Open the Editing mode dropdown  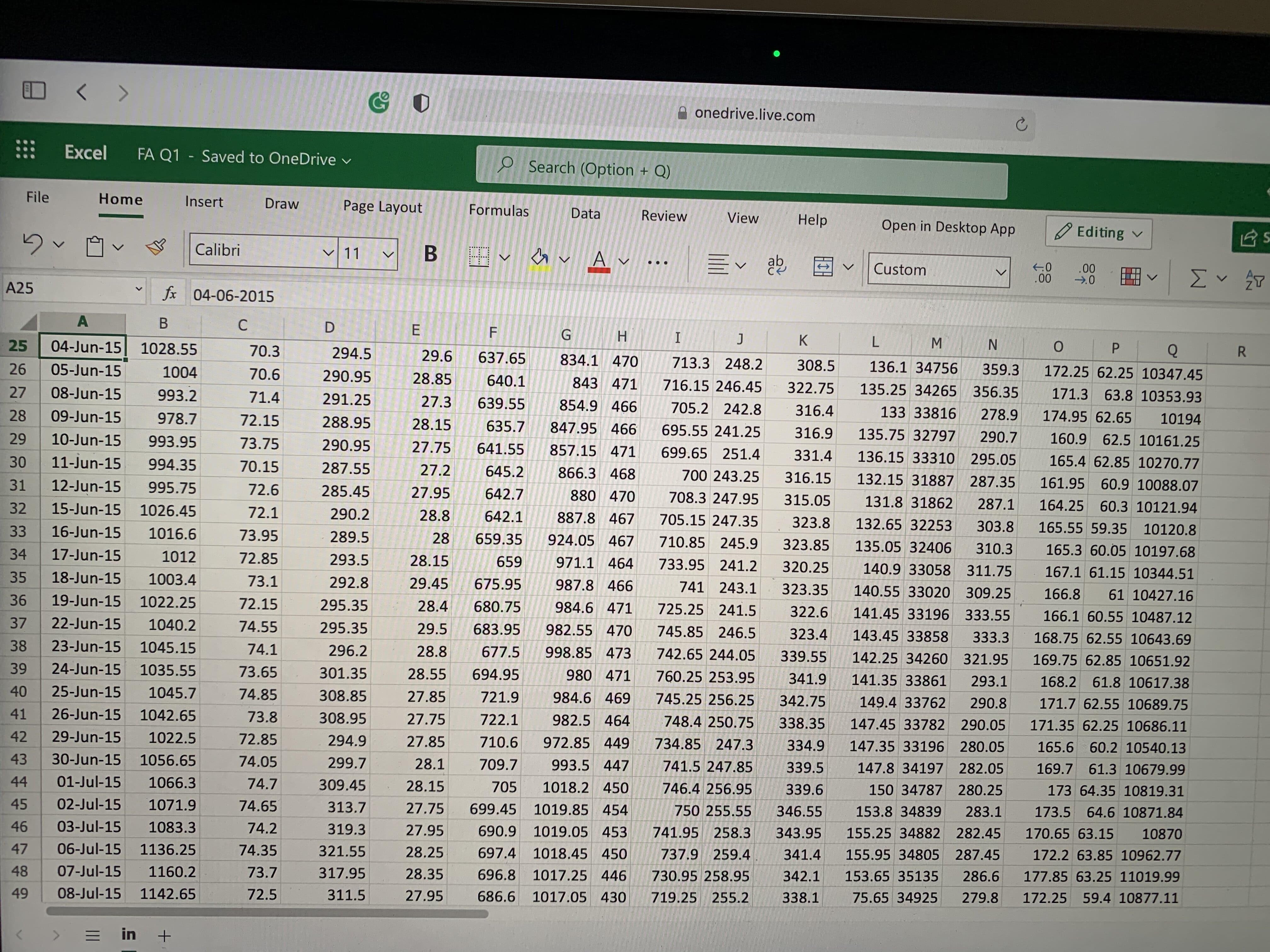click(x=1098, y=233)
